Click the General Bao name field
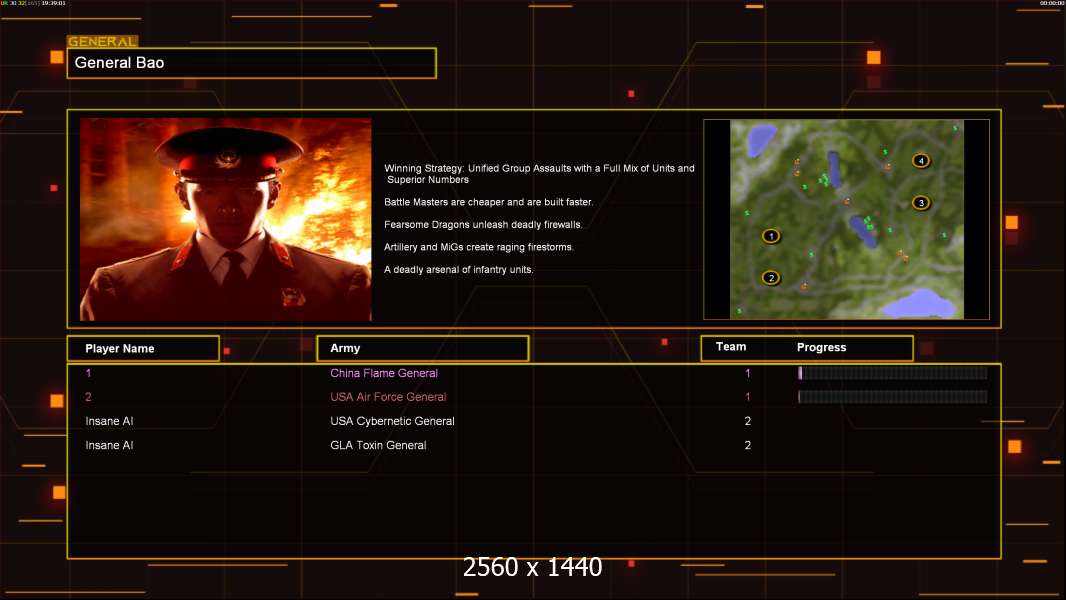 tap(252, 63)
